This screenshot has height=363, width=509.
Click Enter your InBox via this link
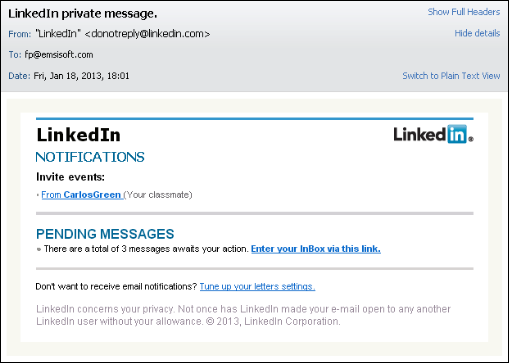click(x=316, y=249)
